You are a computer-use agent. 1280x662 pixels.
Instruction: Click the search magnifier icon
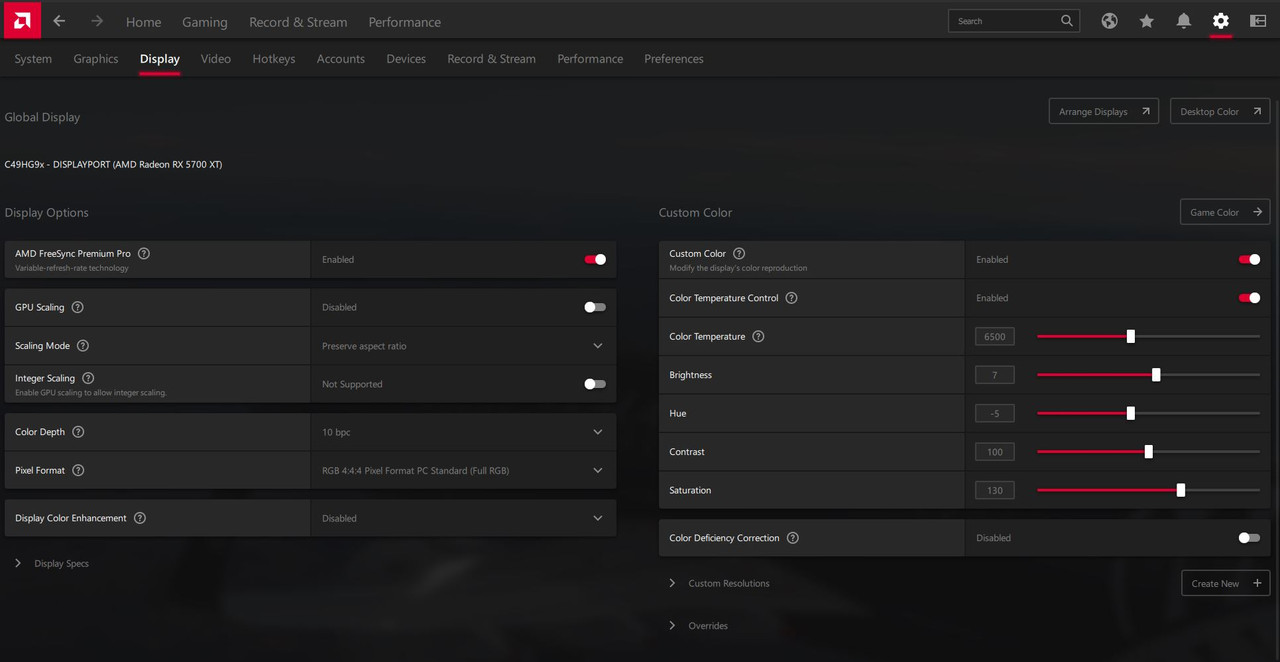(1067, 21)
